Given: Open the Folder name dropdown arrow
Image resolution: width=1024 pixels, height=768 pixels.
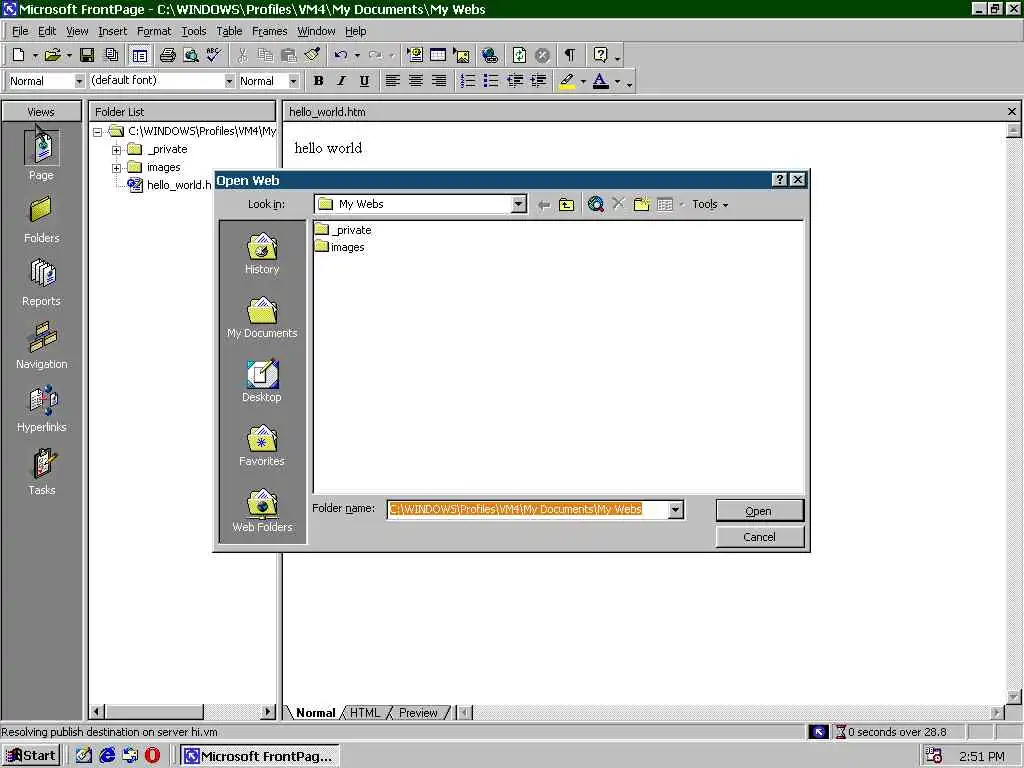Looking at the screenshot, I should click(x=676, y=509).
